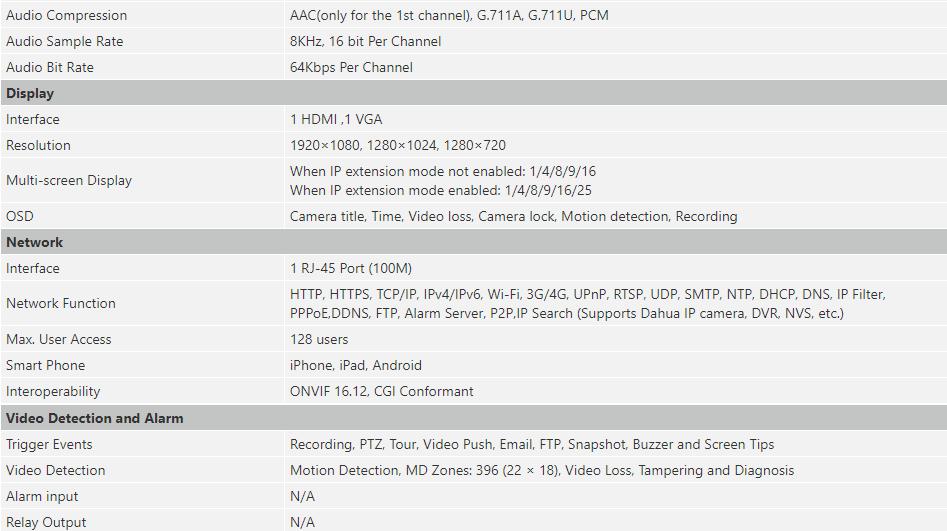947x531 pixels.
Task: Click the 8KHz, 16 bit Per Channel value
Action: coord(365,41)
